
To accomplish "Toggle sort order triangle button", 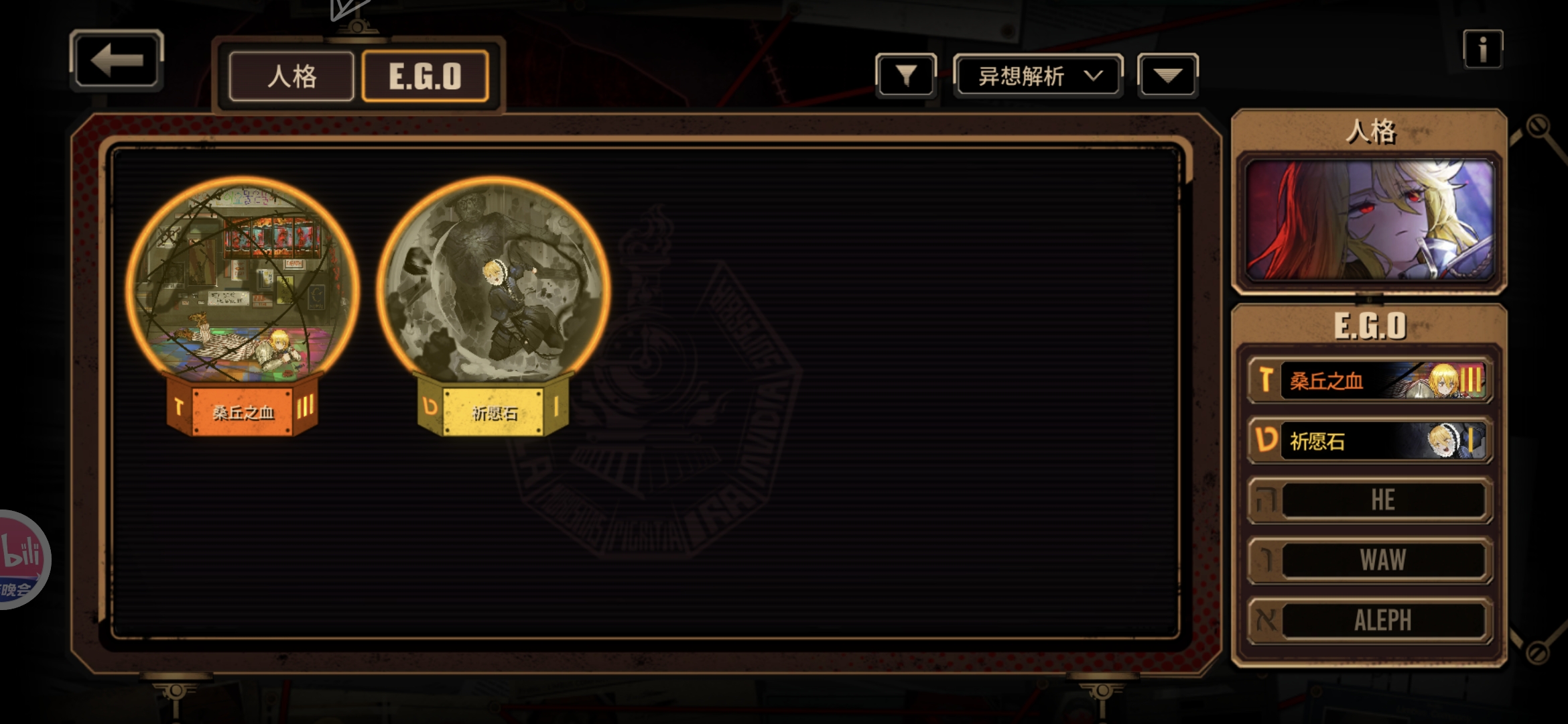I will (1167, 75).
